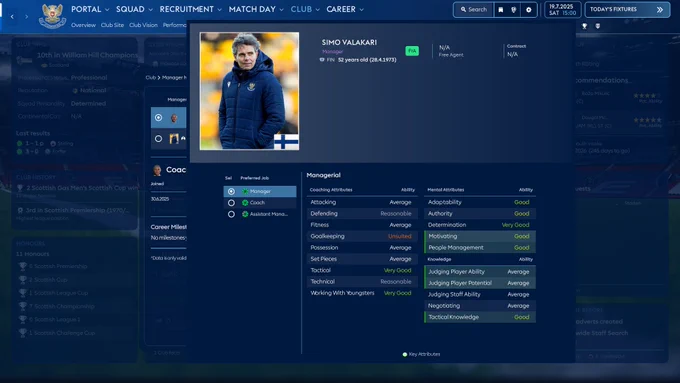This screenshot has width=680, height=383.
Task: Click the Negotiating attribute row
Action: click(479, 306)
